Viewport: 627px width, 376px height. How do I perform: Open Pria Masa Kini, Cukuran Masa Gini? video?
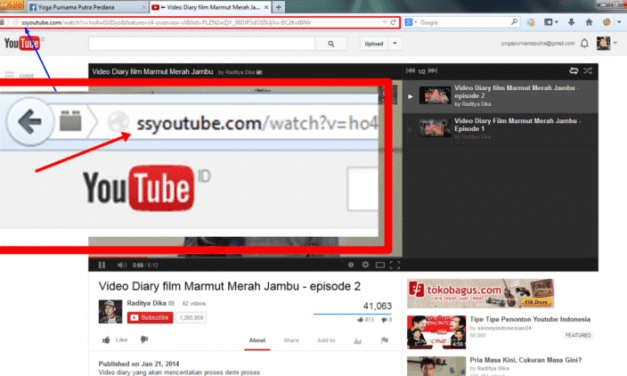click(x=525, y=360)
